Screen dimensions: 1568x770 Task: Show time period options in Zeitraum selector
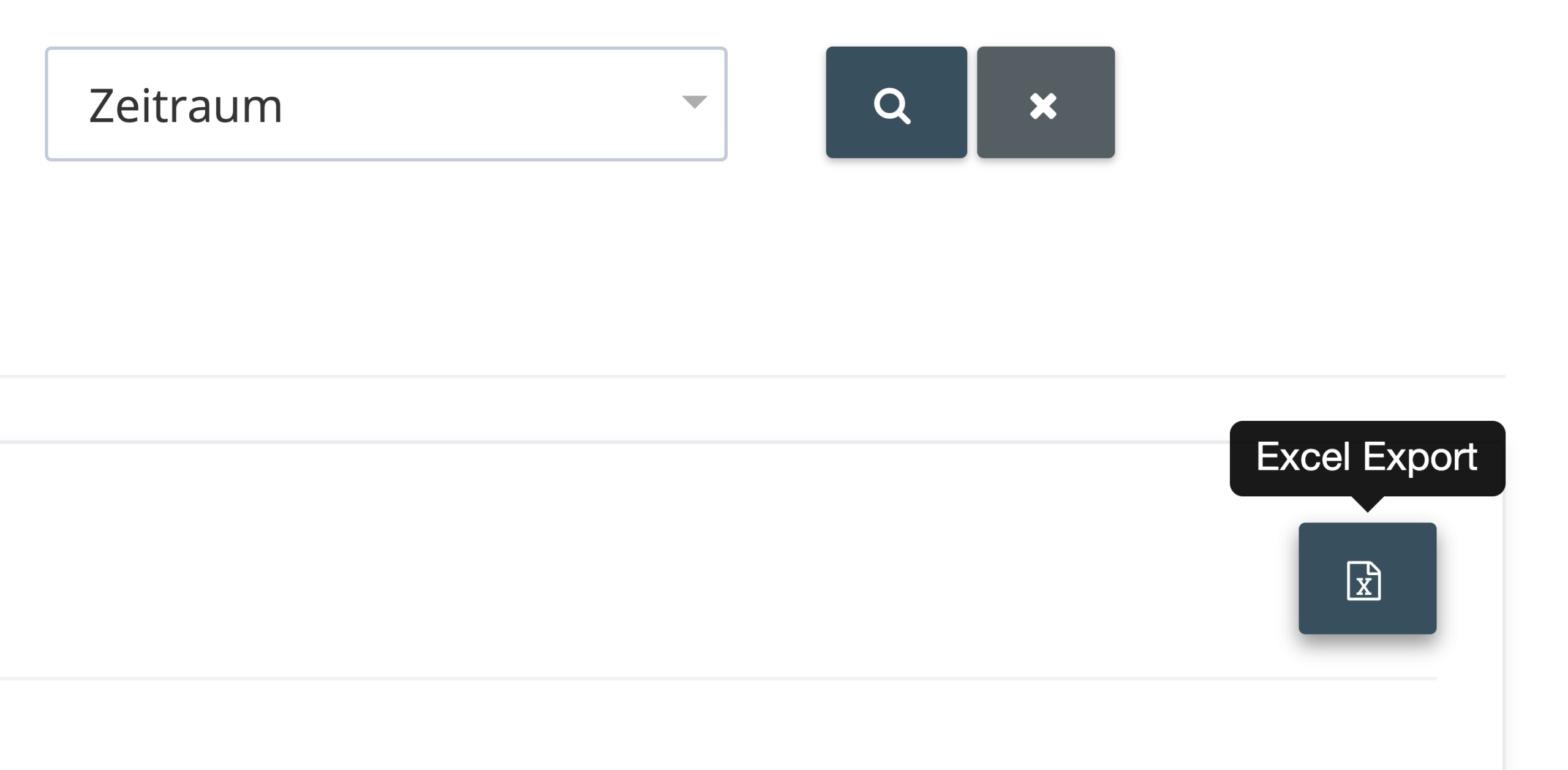386,104
